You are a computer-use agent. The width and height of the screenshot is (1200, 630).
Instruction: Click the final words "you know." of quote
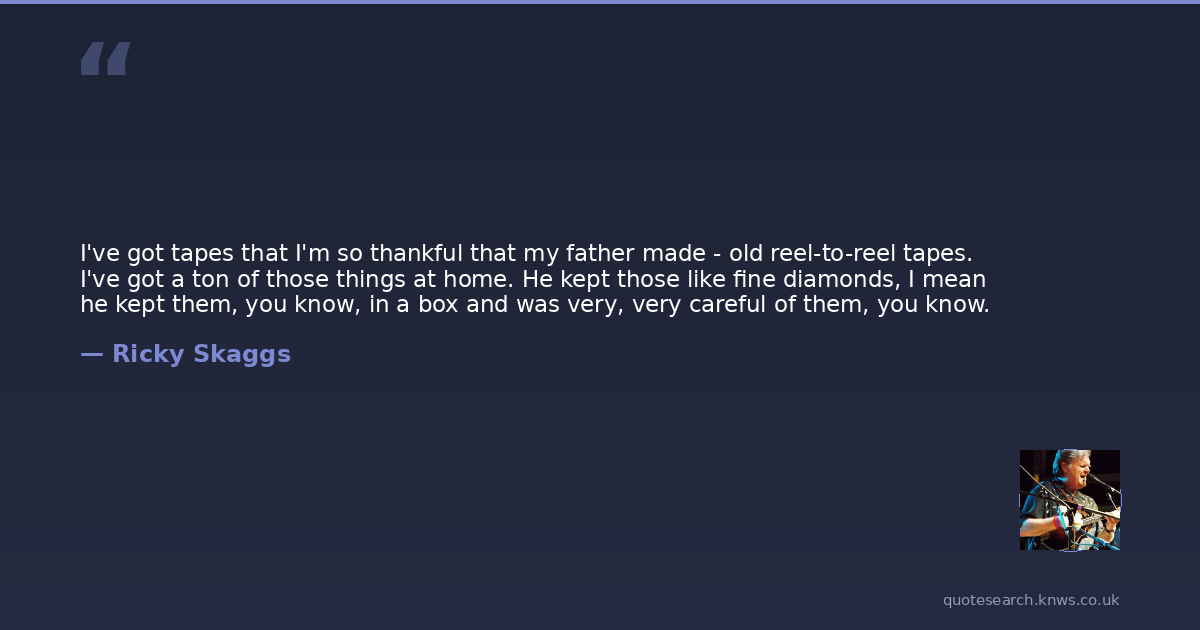click(x=933, y=304)
